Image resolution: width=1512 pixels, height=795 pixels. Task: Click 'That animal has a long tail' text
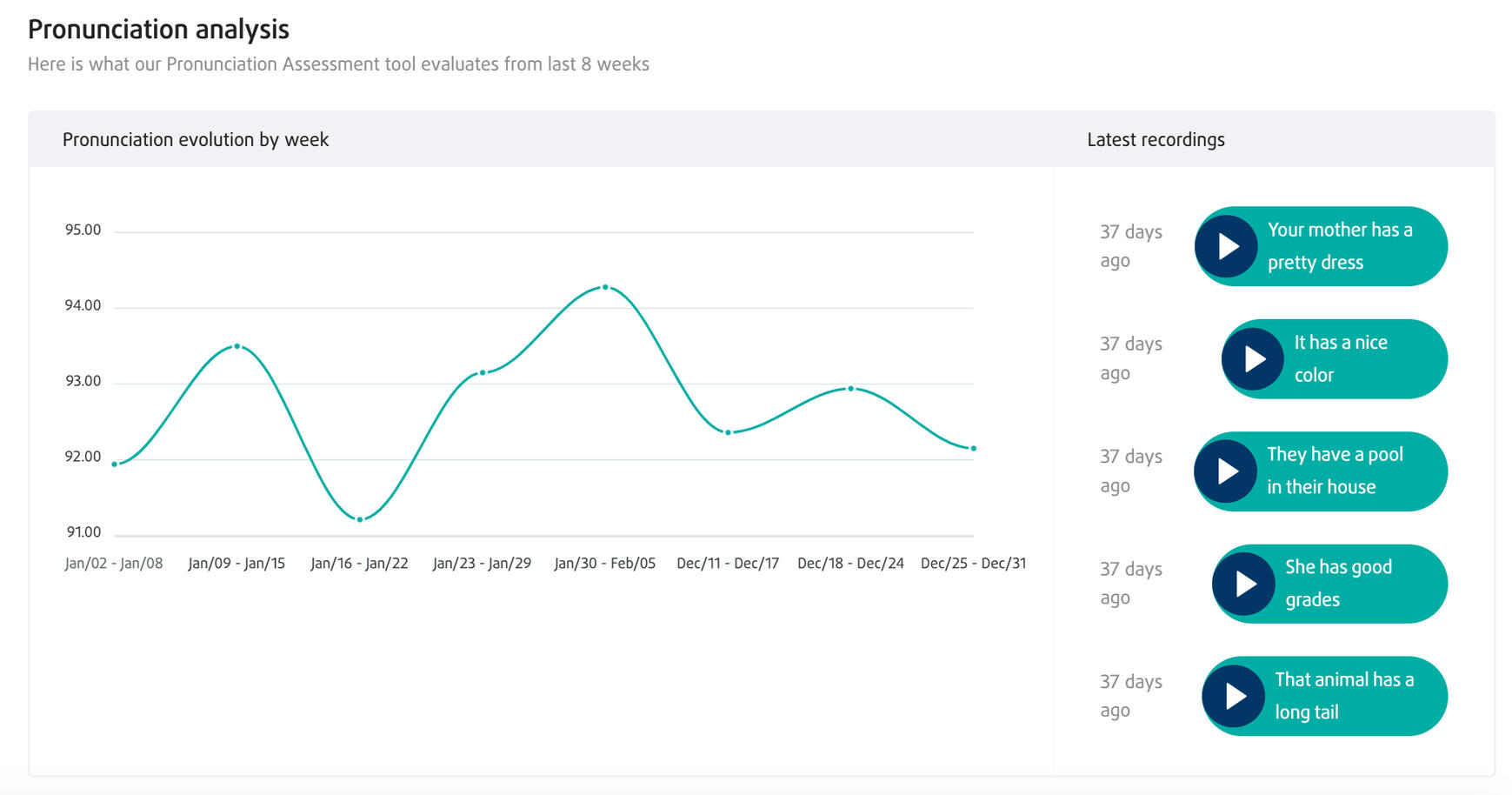pyautogui.click(x=1343, y=695)
